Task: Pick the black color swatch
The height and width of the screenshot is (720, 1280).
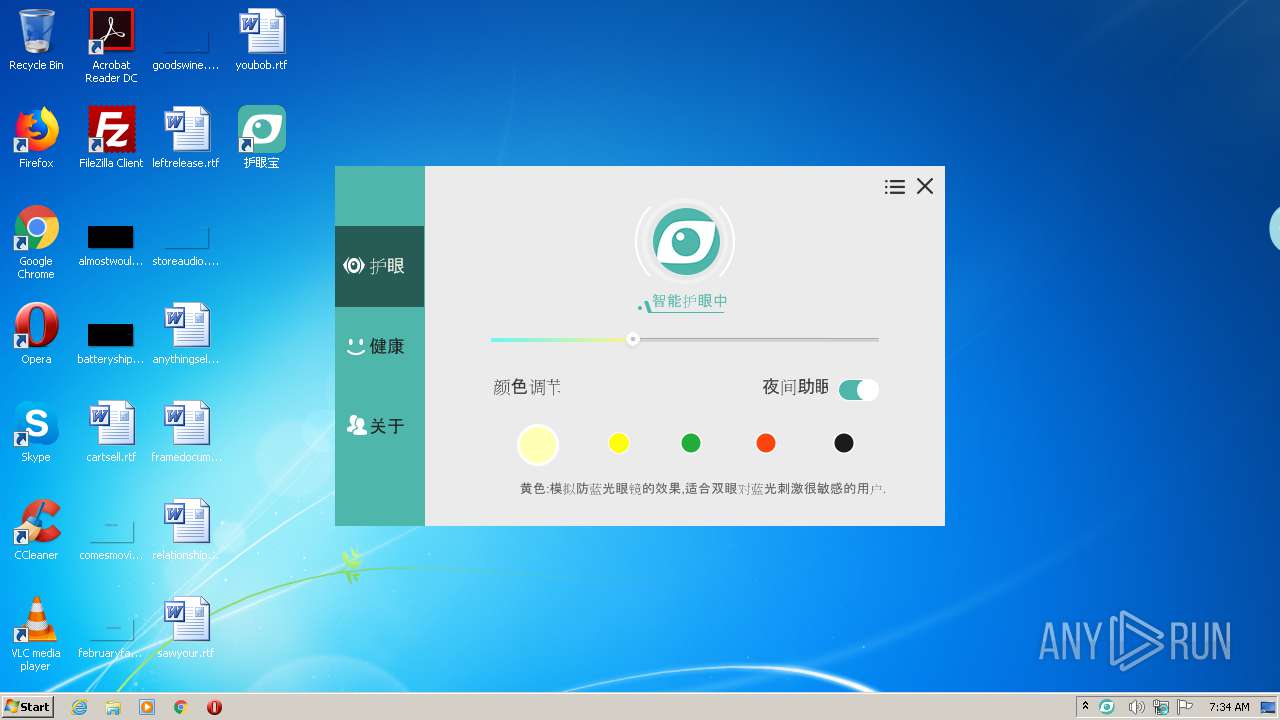Action: 844,443
